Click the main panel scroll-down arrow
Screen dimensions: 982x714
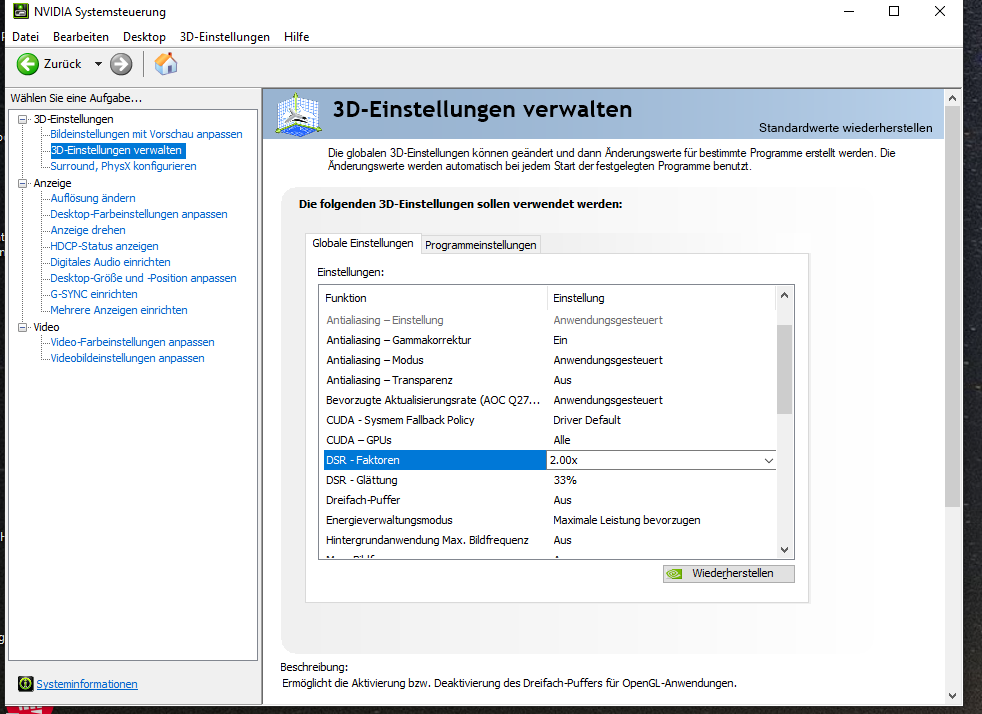[x=953, y=696]
